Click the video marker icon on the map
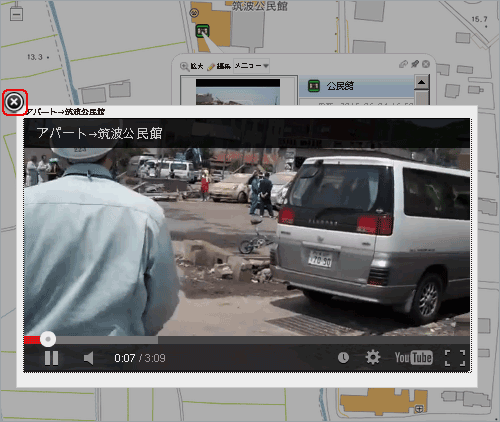The image size is (500, 422). pyautogui.click(x=202, y=31)
